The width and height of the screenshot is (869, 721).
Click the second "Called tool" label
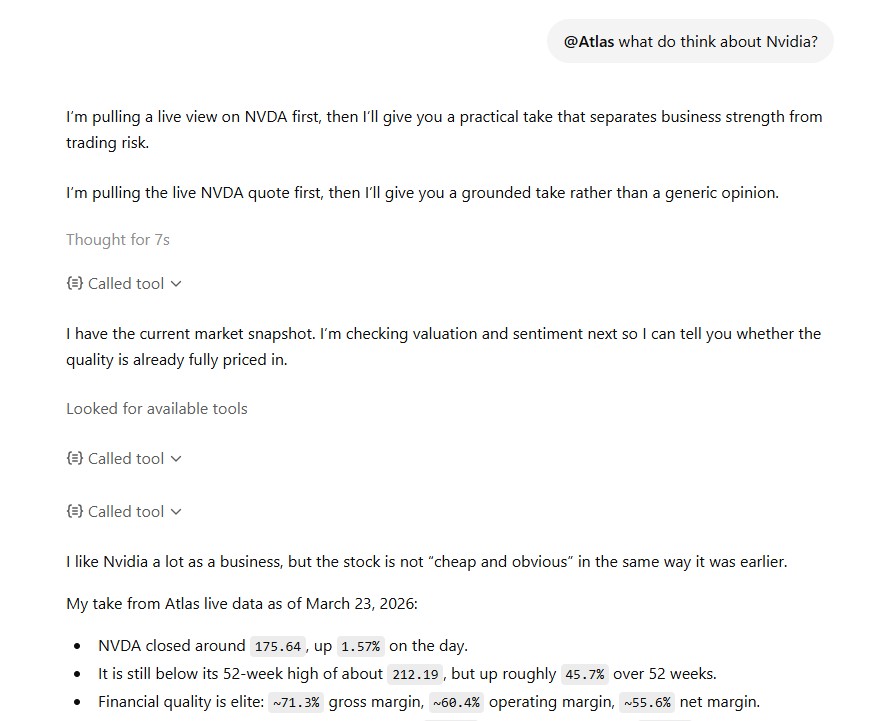tap(126, 459)
